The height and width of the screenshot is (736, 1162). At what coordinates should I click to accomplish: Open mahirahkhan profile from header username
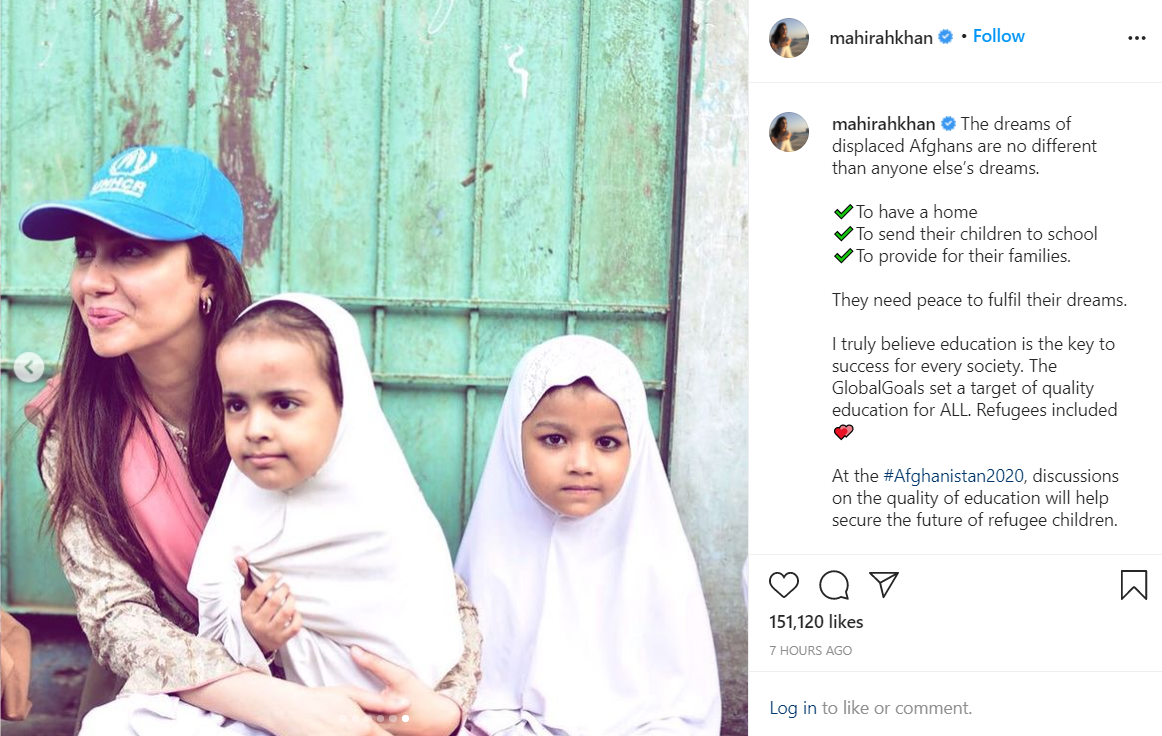click(x=880, y=38)
